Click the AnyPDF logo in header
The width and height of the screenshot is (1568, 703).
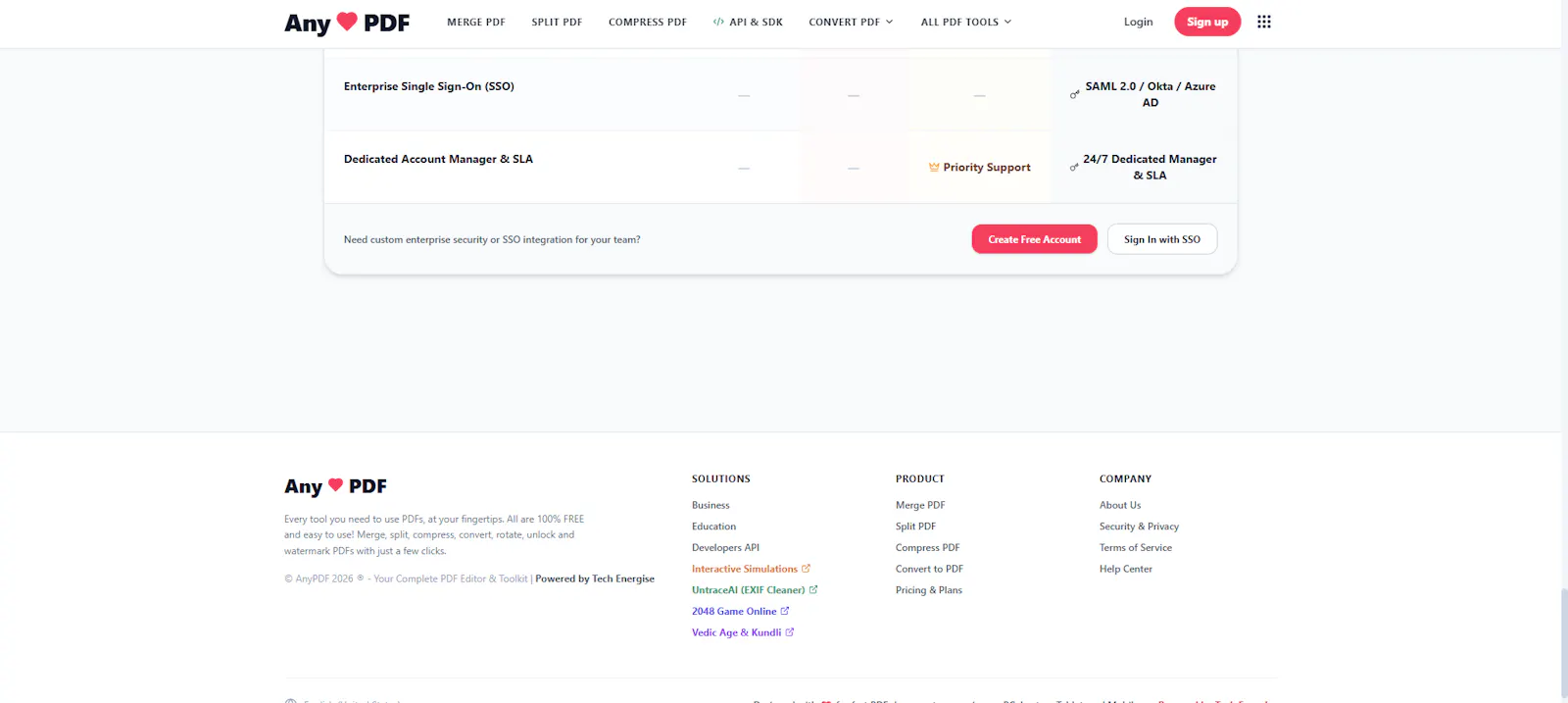pos(347,22)
